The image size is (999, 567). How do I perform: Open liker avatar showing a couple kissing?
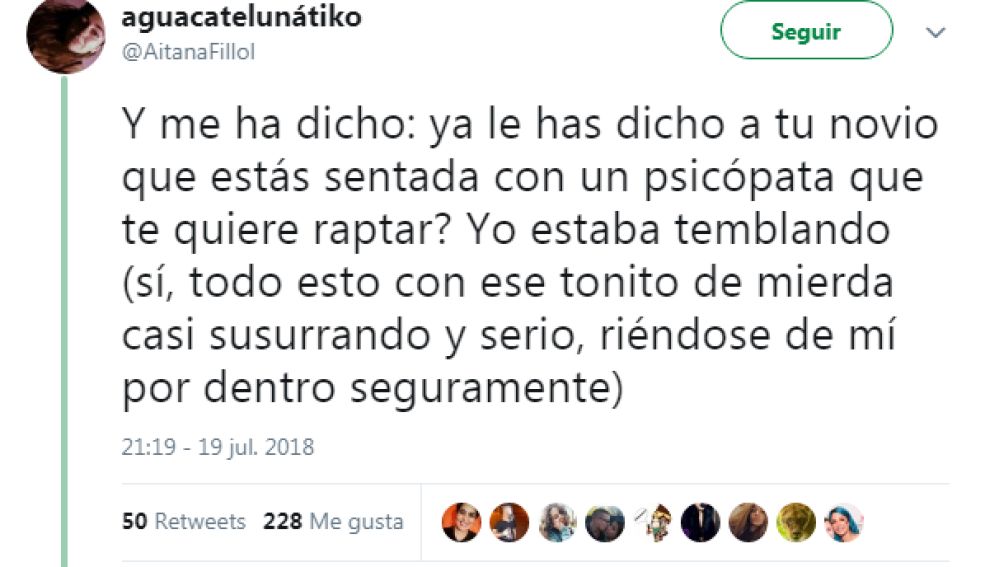[x=605, y=522]
